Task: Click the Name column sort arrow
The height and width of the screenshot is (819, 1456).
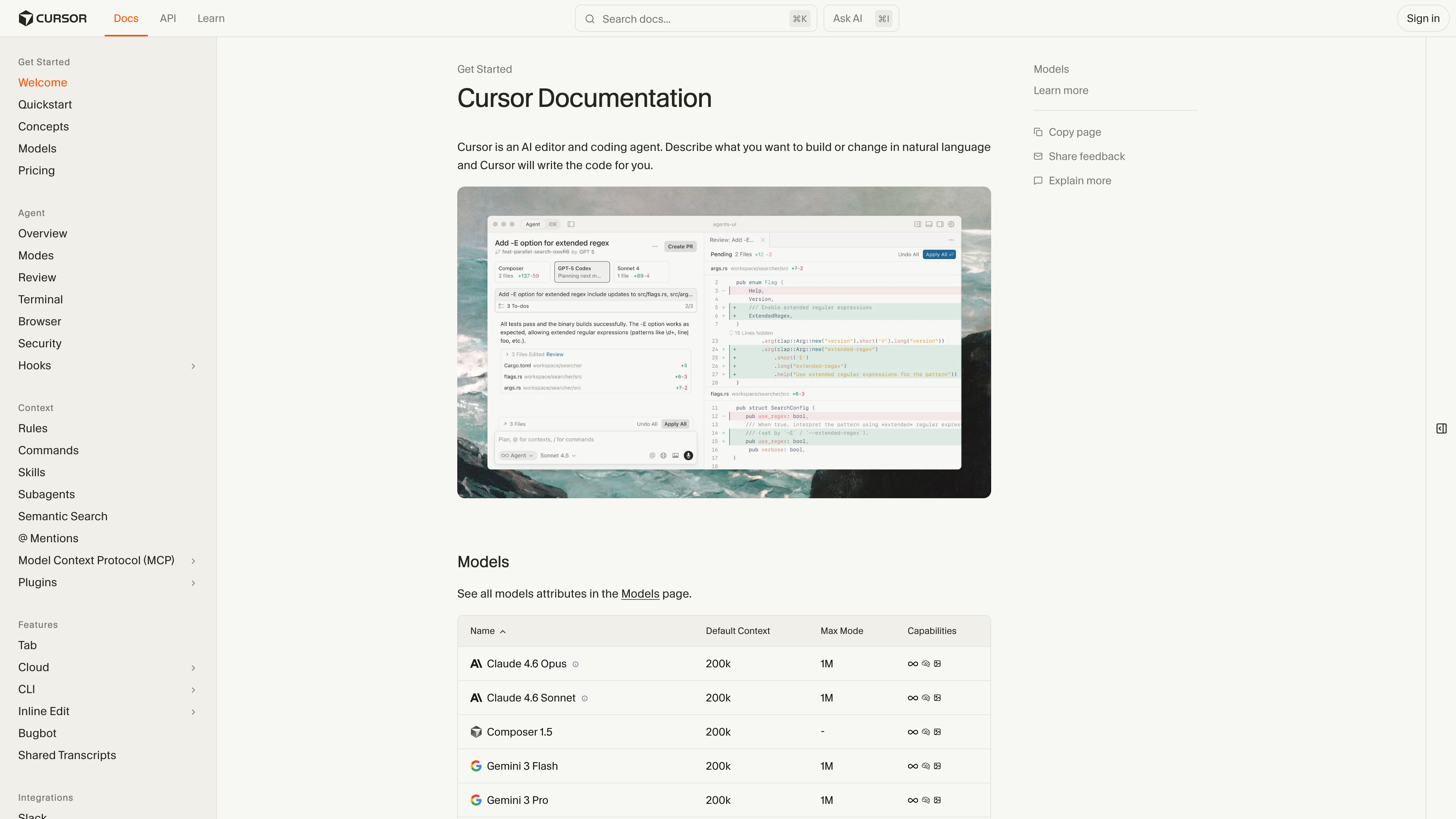Action: click(x=503, y=631)
